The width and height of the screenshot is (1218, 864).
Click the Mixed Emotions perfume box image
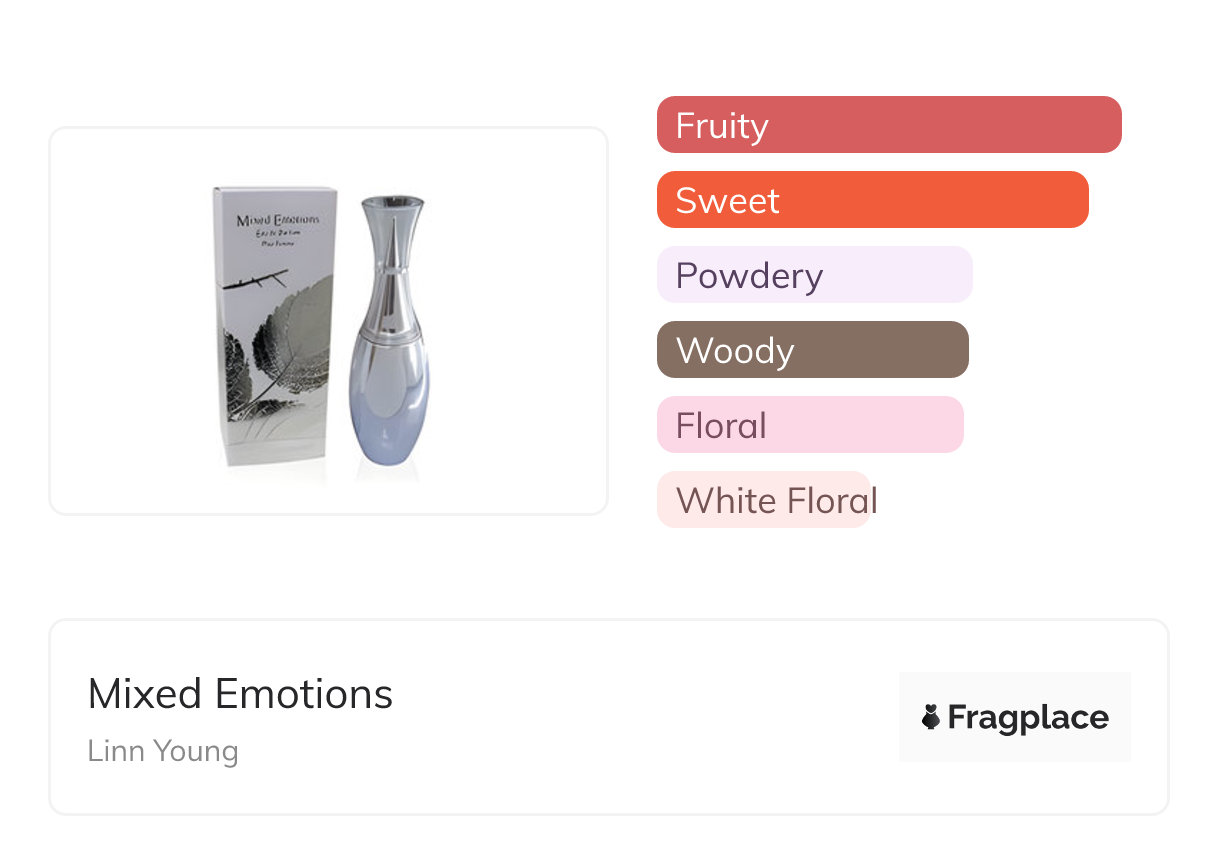click(275, 325)
